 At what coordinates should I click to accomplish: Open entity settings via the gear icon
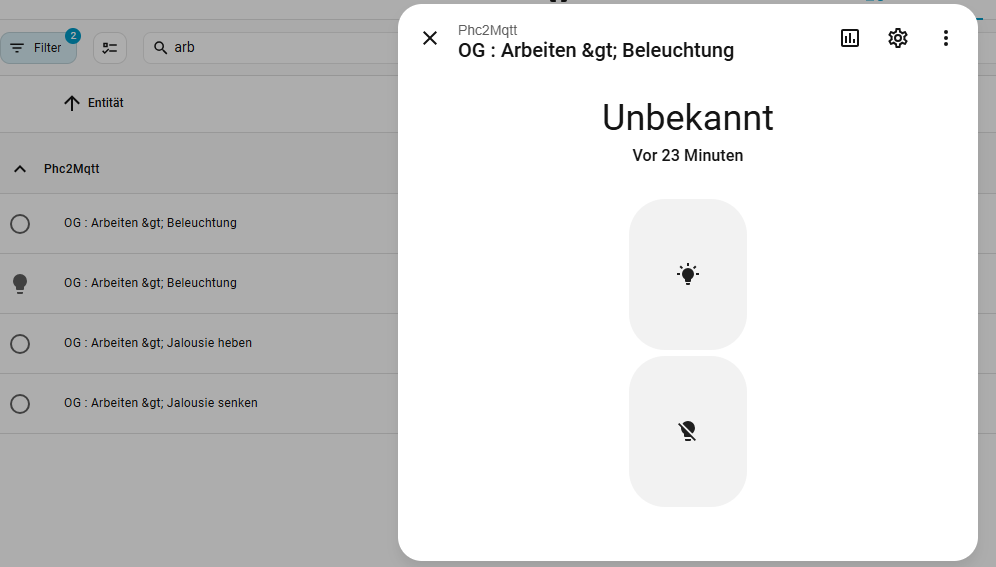point(898,38)
